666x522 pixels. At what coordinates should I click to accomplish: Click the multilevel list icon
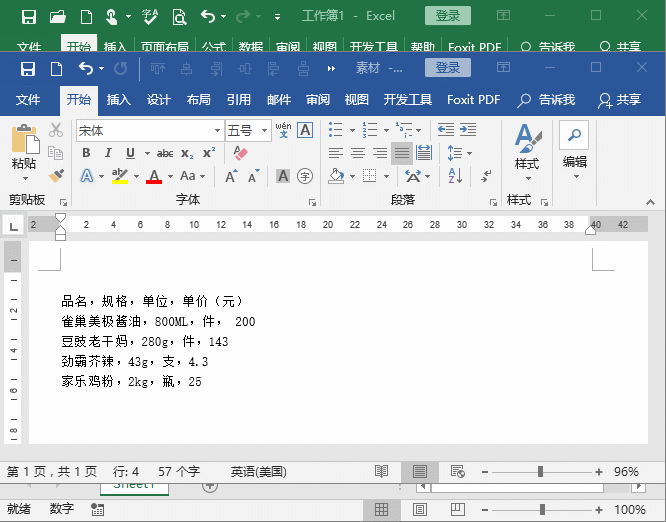tap(404, 130)
